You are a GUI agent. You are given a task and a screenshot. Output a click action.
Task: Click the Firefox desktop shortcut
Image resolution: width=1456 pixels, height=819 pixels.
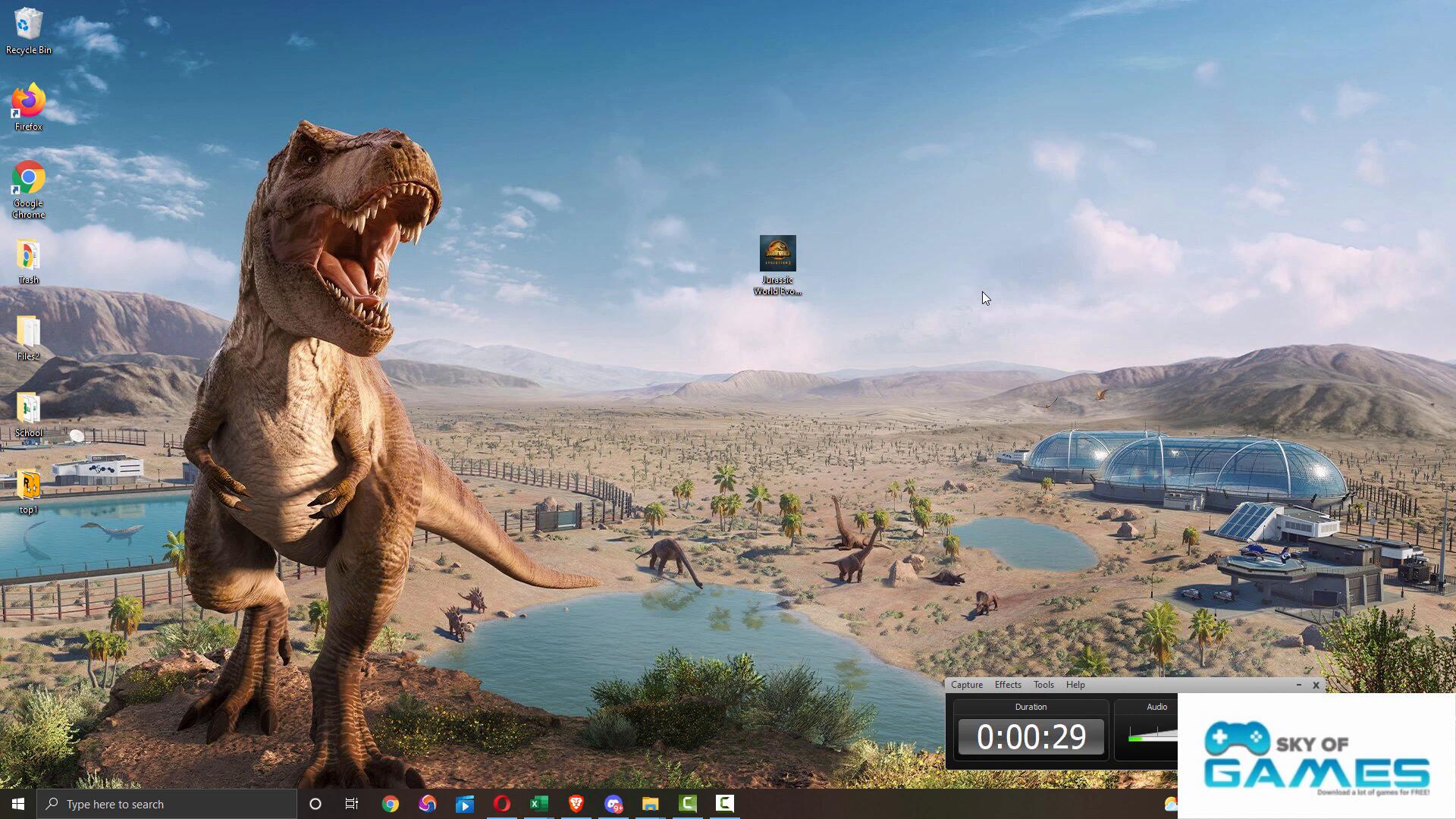pyautogui.click(x=28, y=106)
